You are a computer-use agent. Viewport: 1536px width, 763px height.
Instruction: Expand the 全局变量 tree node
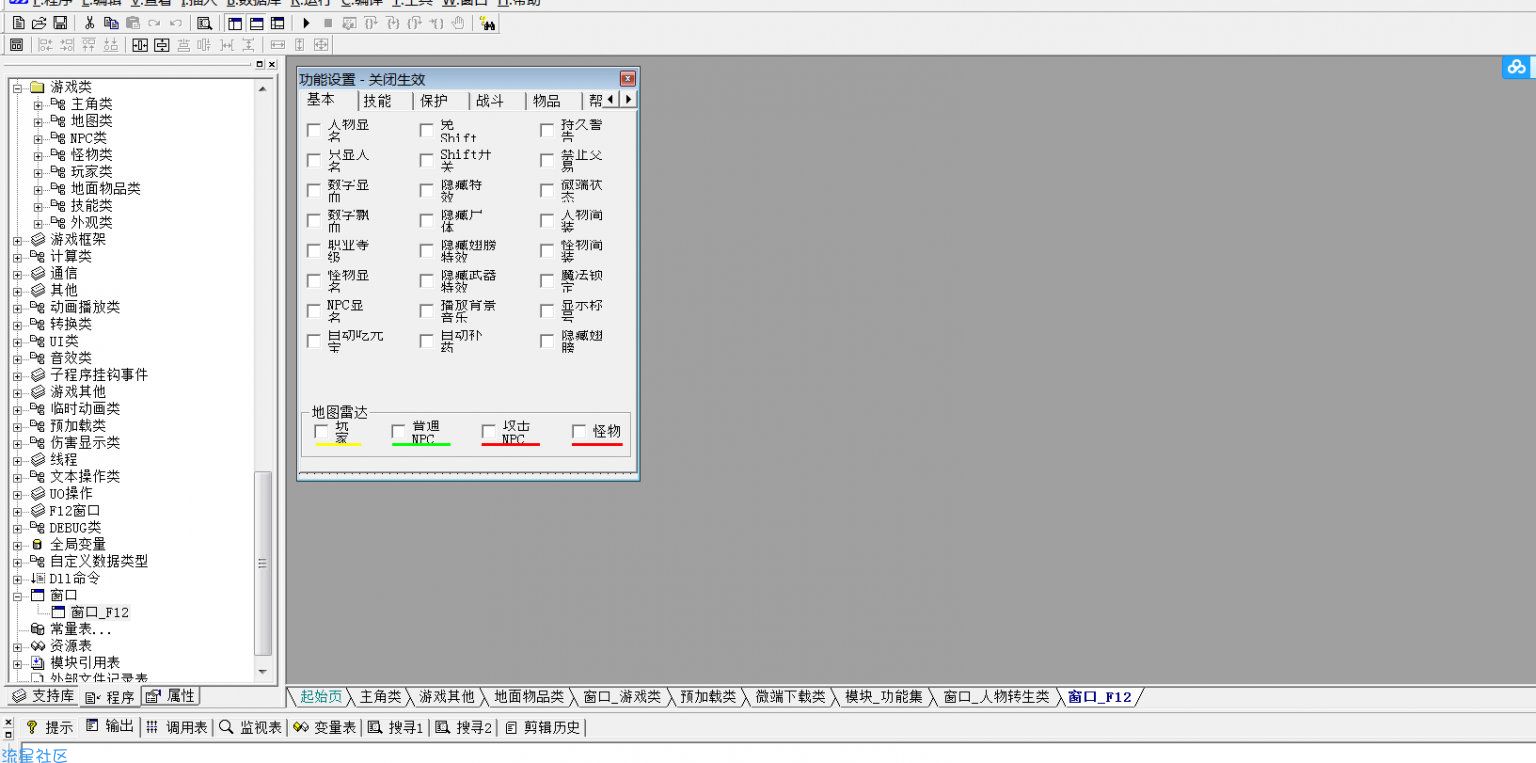pyautogui.click(x=17, y=545)
